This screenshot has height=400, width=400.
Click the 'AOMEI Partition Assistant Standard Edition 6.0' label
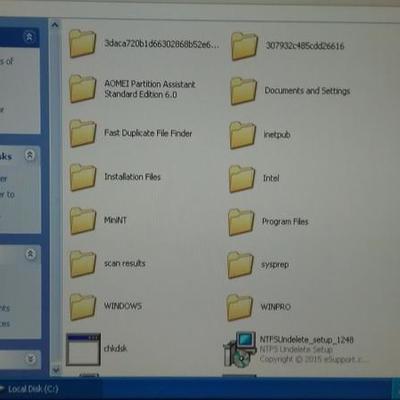(150, 89)
